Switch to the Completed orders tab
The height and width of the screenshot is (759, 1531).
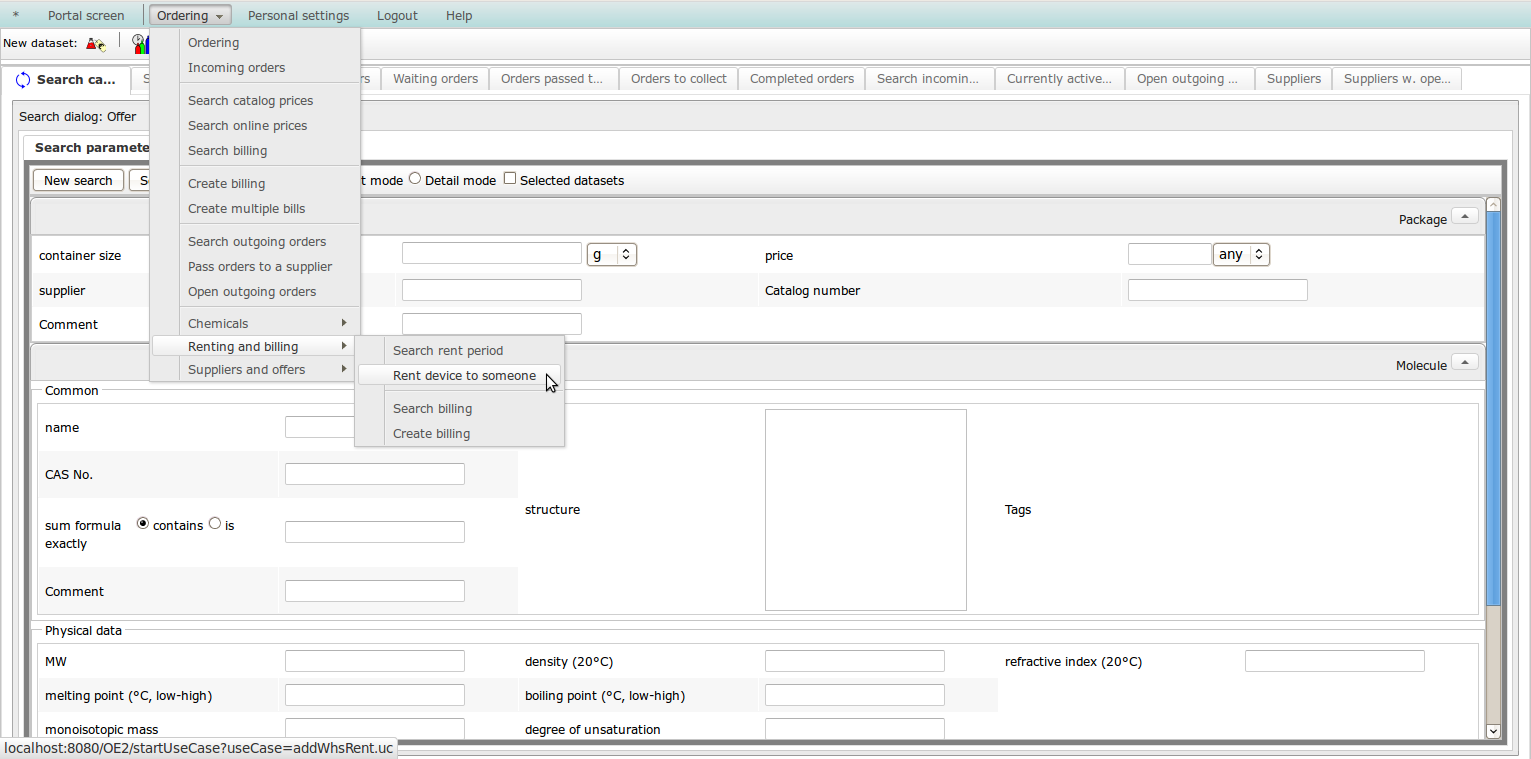point(801,79)
